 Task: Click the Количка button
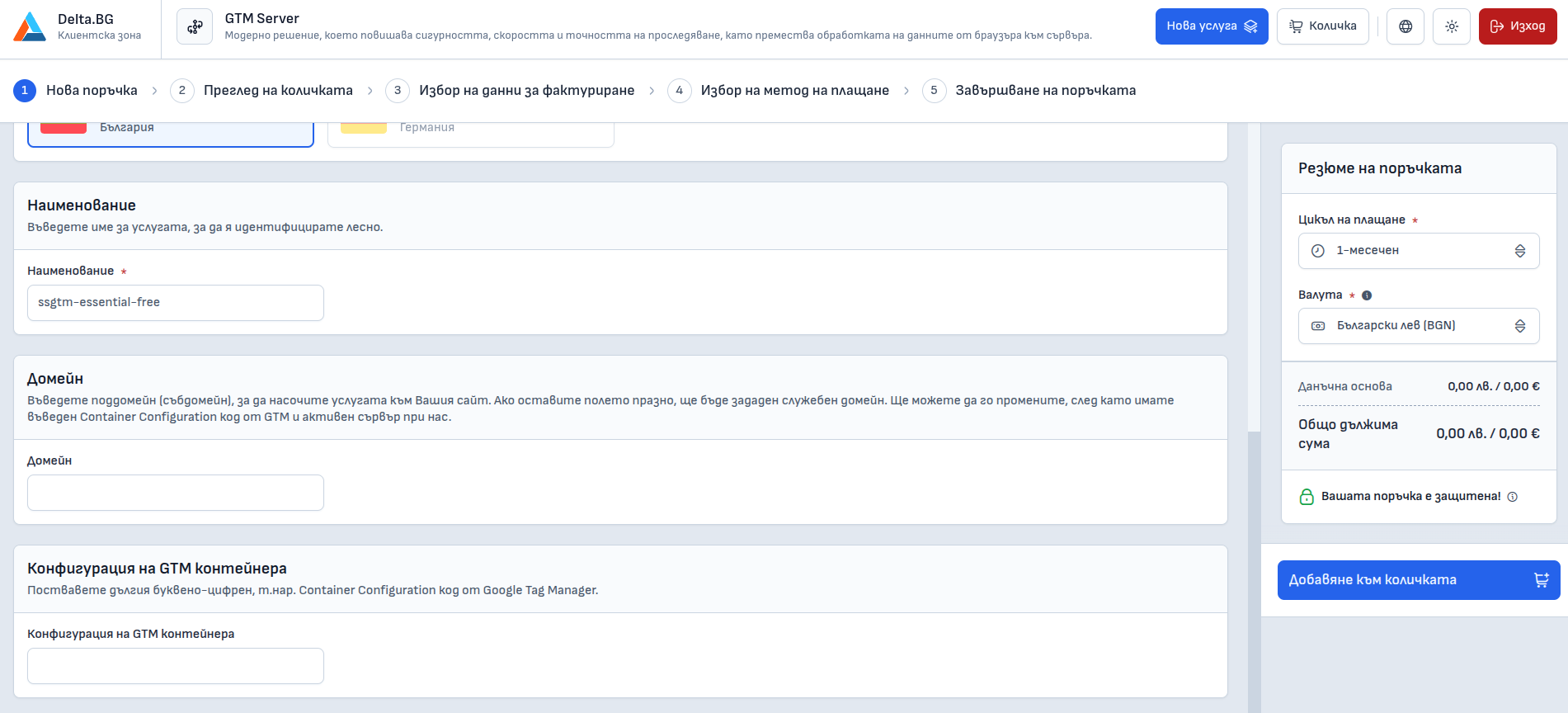[1322, 26]
